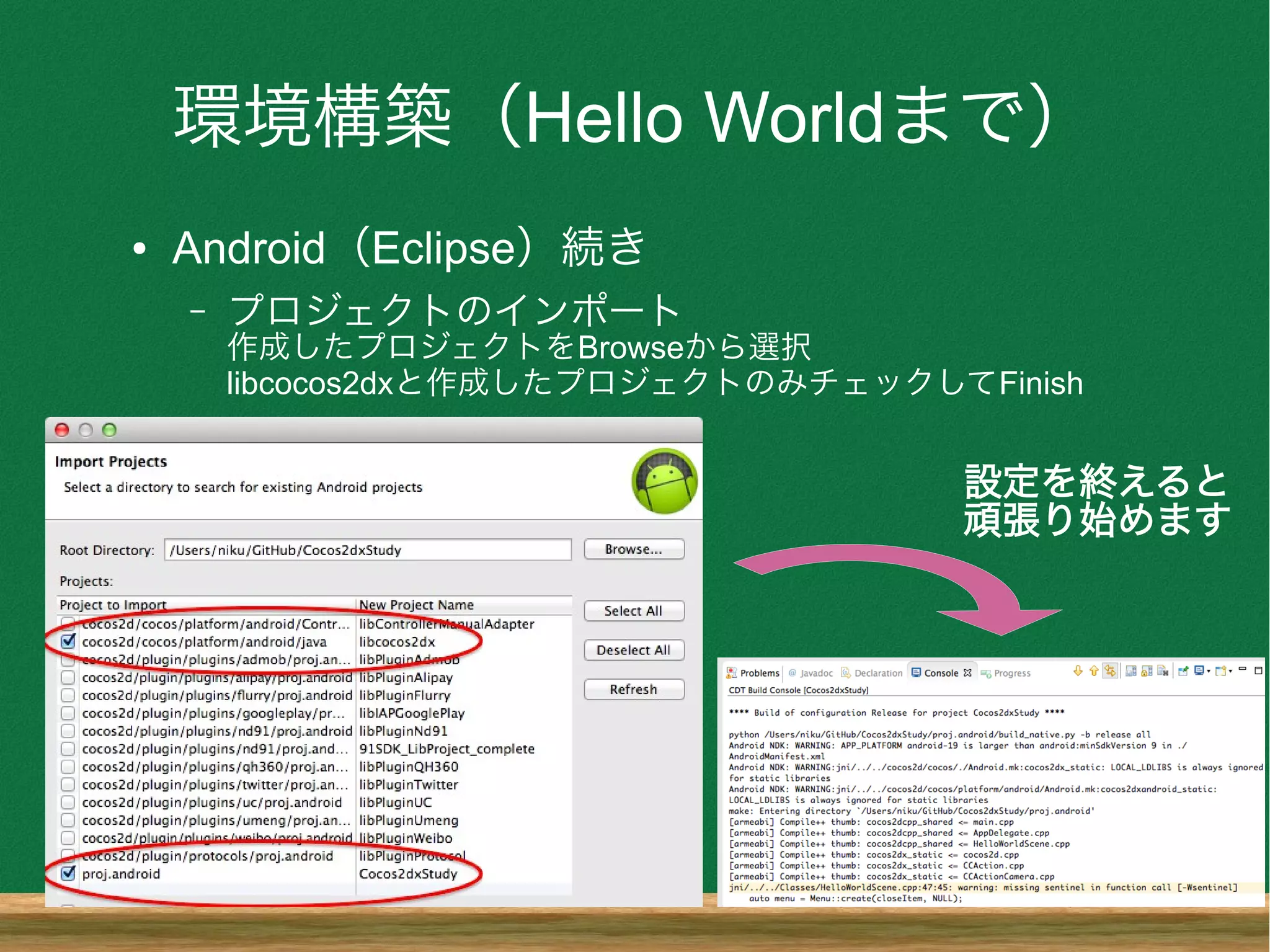Image resolution: width=1270 pixels, height=952 pixels.
Task: Click the Refresh button
Action: [634, 689]
